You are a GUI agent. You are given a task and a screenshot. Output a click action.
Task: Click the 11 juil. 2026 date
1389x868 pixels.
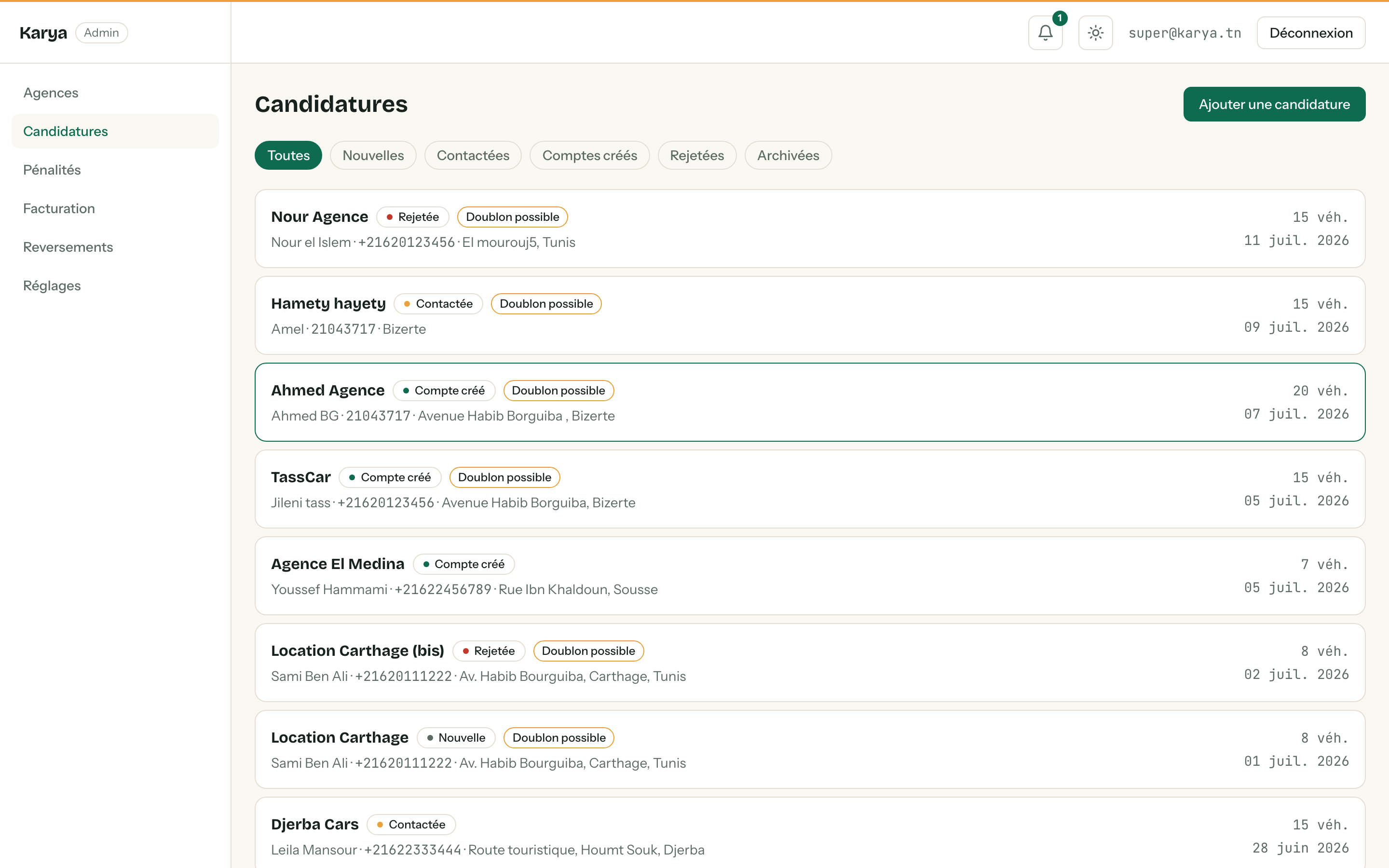(1296, 241)
